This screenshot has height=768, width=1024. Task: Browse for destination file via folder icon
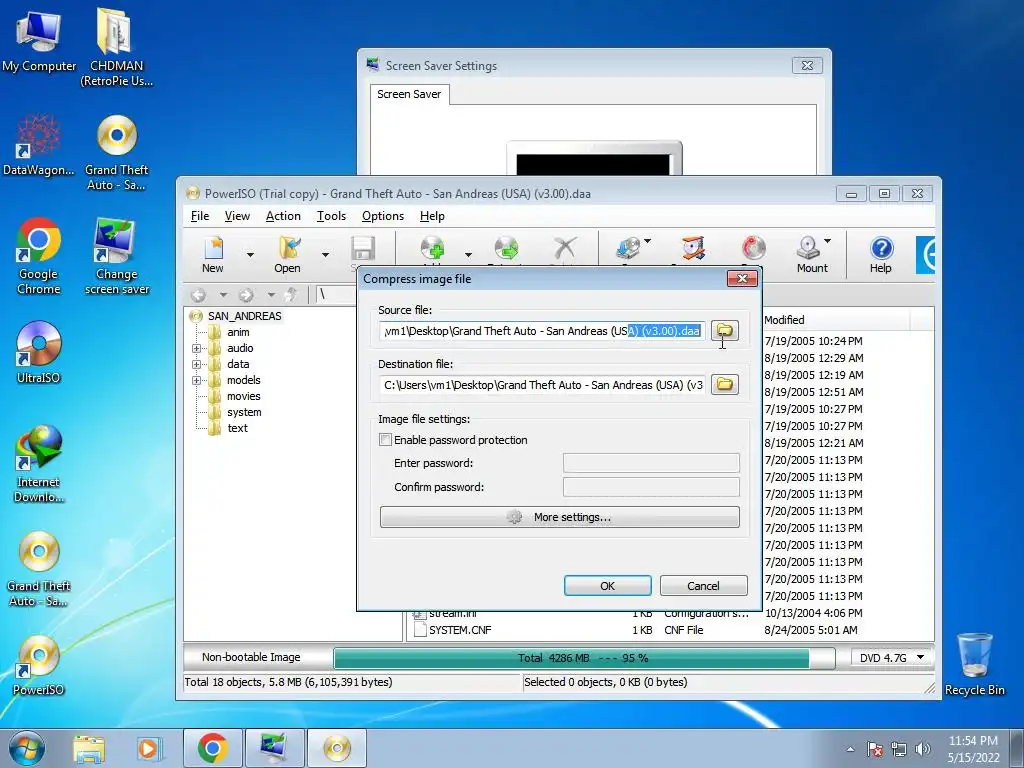click(x=725, y=384)
